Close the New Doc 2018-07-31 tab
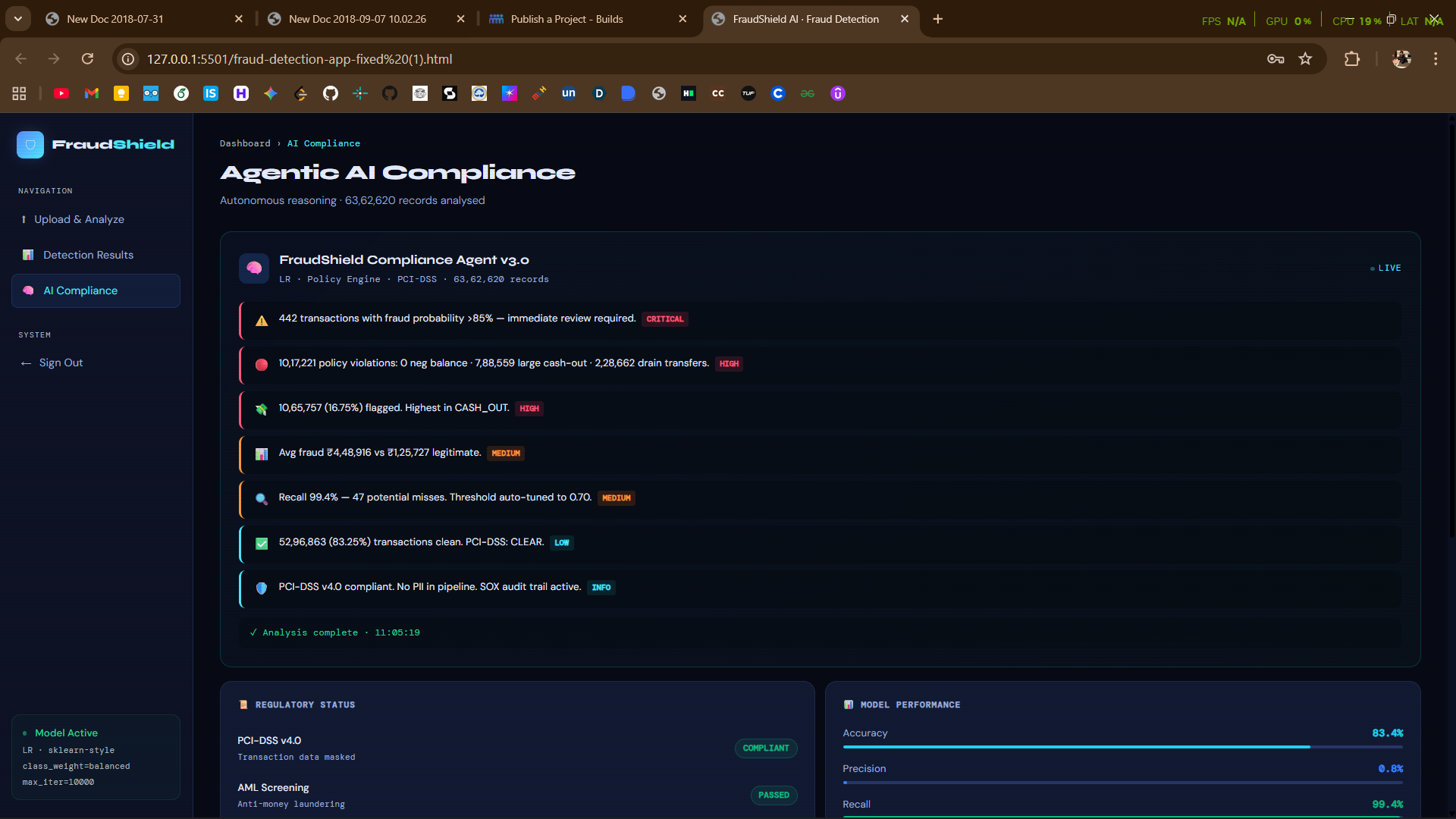The width and height of the screenshot is (1456, 819). point(239,19)
